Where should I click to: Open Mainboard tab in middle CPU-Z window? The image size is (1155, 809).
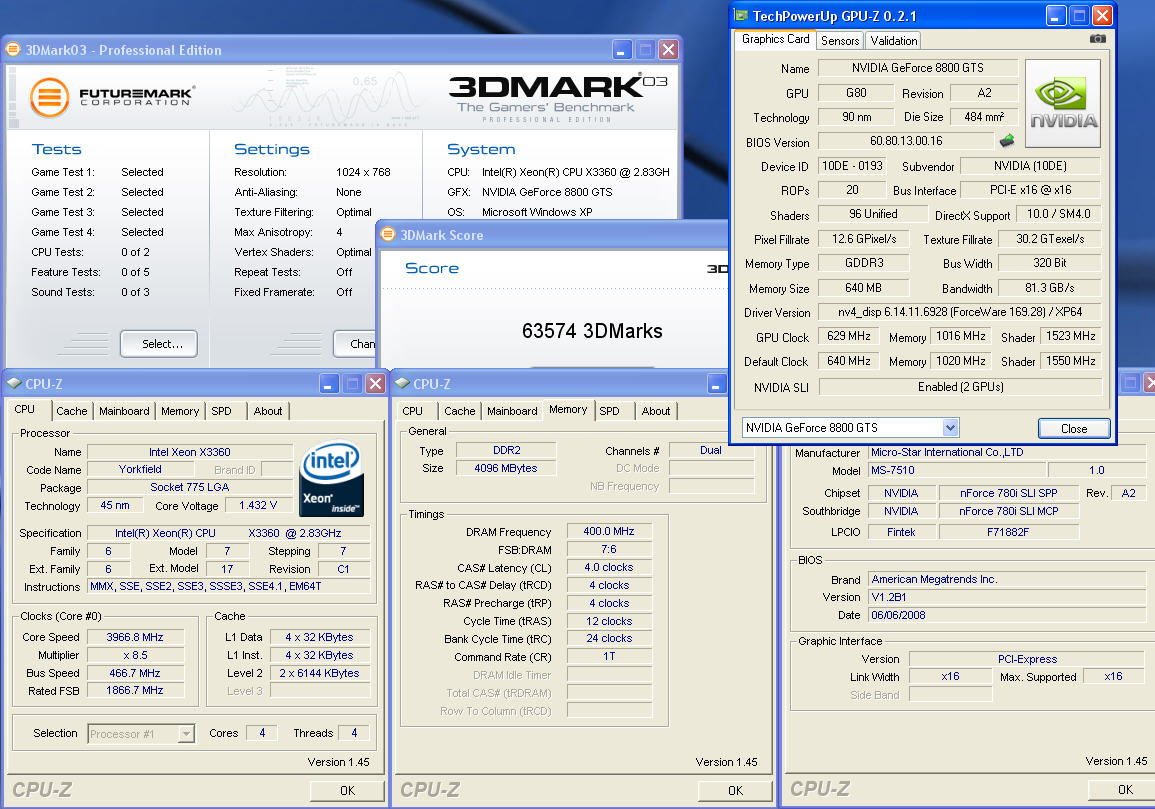tap(512, 411)
